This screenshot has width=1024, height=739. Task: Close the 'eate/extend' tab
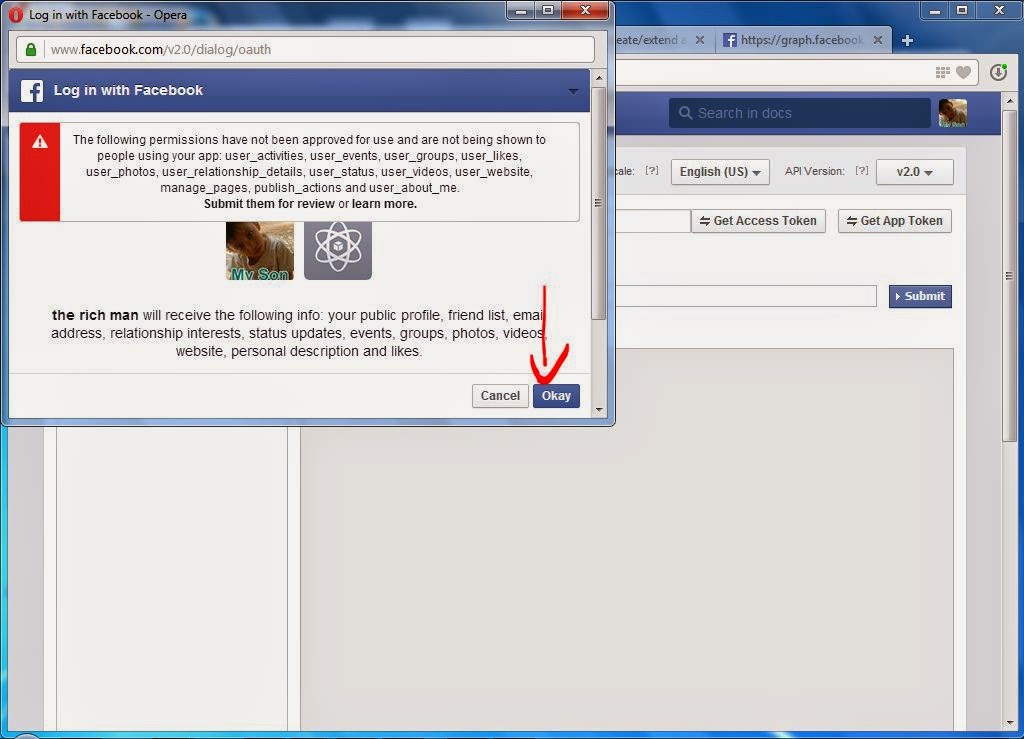click(x=700, y=40)
